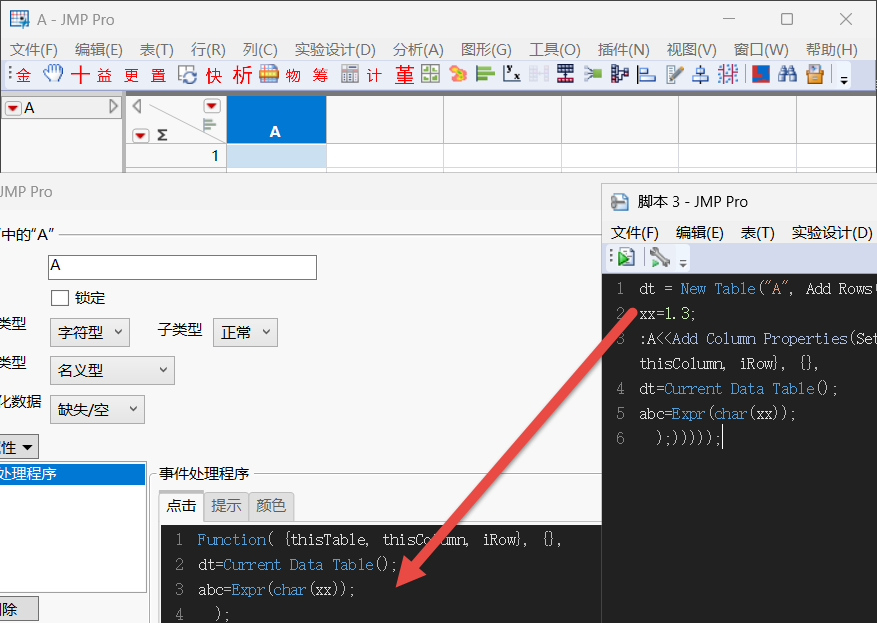This screenshot has width=877, height=623.
Task: Open 视图(V) menu
Action: pyautogui.click(x=691, y=50)
